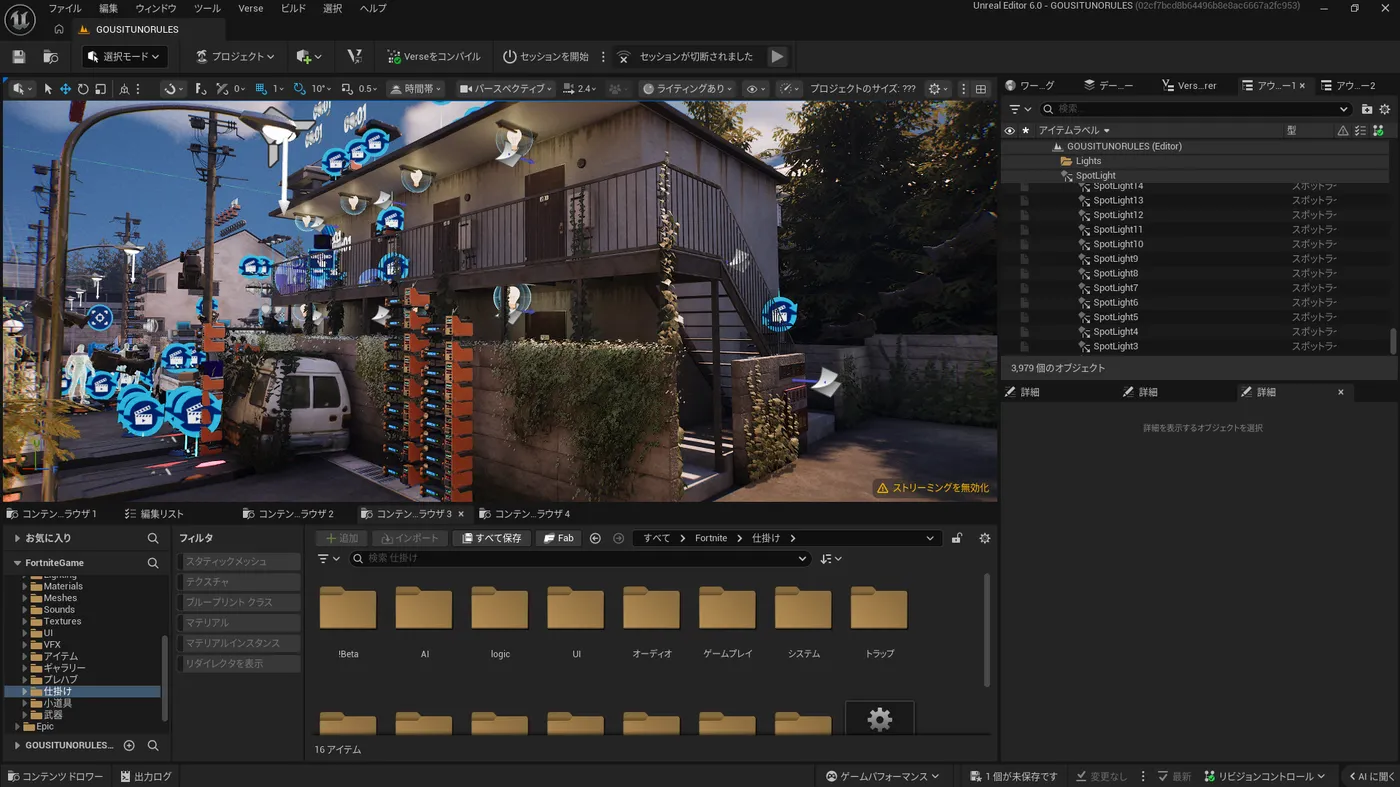1400x787 pixels.
Task: Open the 出力ログ panel from the status bar
Action: [146, 776]
